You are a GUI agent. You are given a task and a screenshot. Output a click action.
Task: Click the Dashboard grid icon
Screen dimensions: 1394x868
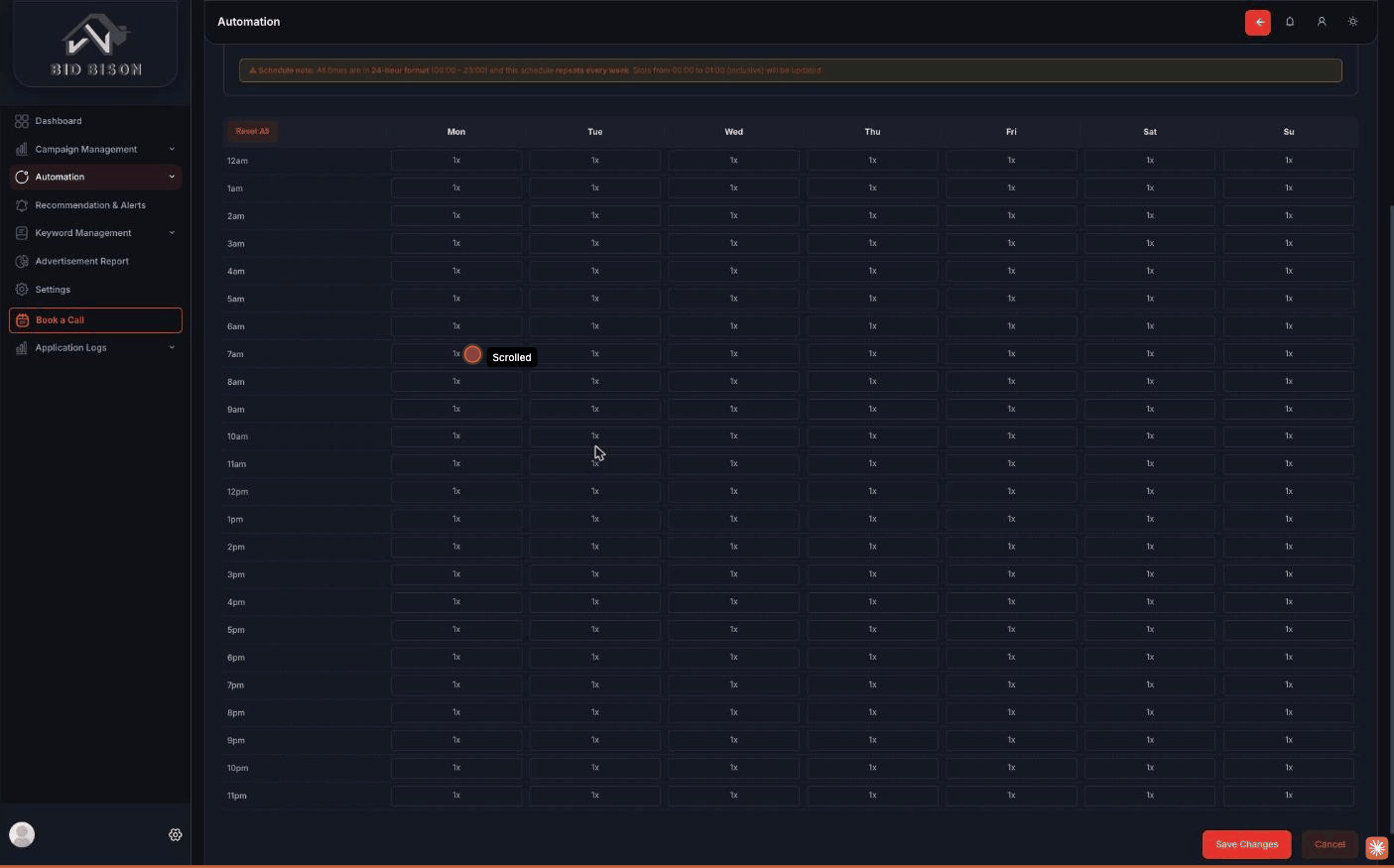pyautogui.click(x=22, y=121)
